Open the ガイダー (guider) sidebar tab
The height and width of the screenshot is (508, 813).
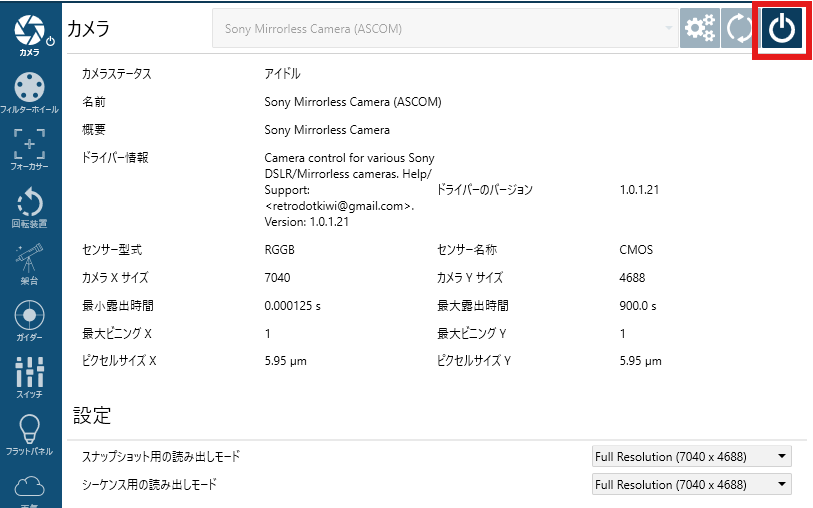pos(30,321)
